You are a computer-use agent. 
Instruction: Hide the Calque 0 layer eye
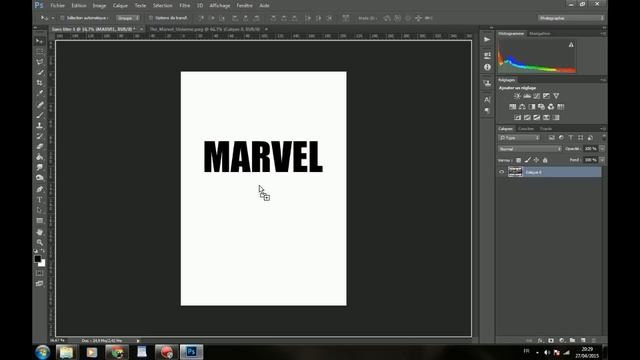point(502,172)
